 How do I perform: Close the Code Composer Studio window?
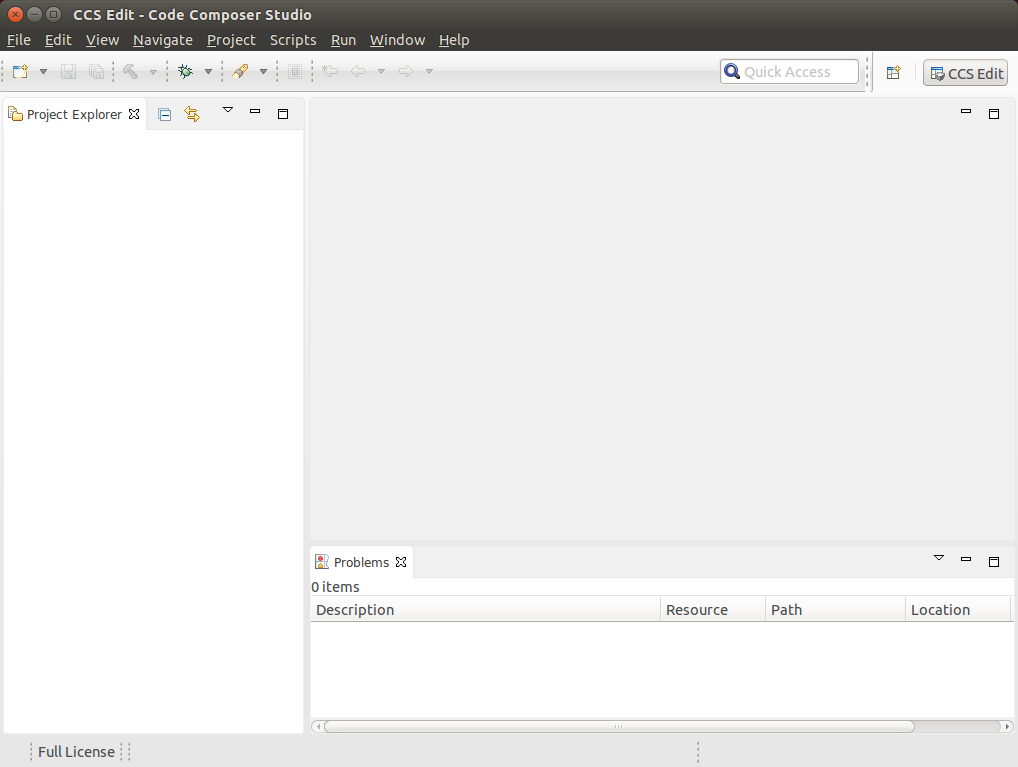click(x=15, y=14)
